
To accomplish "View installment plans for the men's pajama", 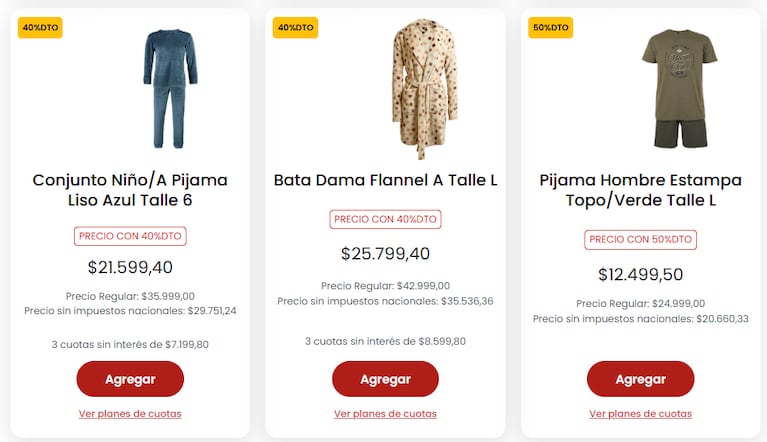I will [x=640, y=413].
